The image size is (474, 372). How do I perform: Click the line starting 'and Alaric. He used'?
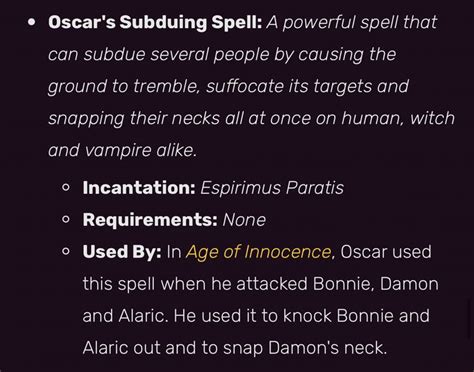pyautogui.click(x=256, y=316)
